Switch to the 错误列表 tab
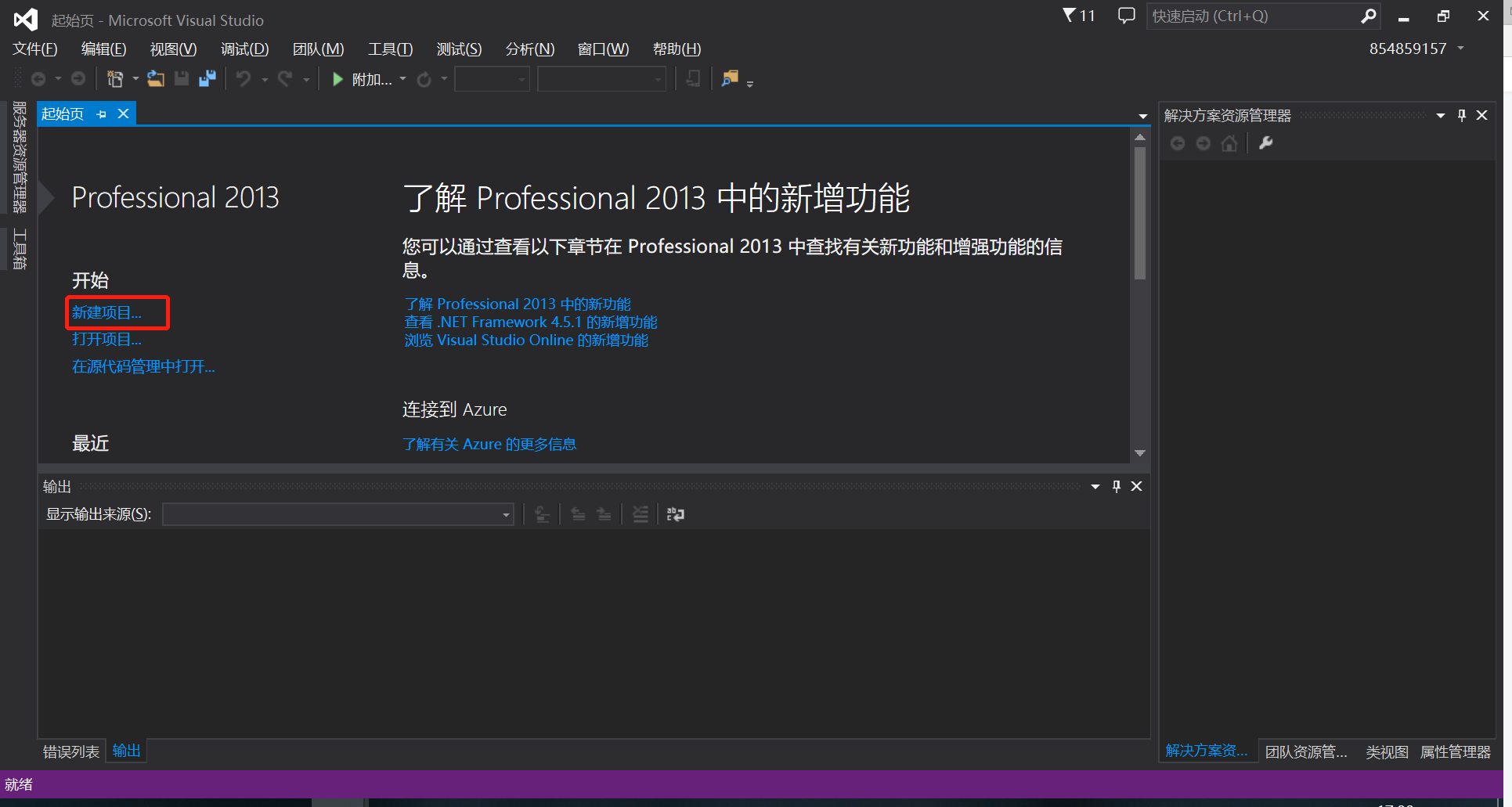Screen dimensions: 1512x807 pyautogui.click(x=70, y=751)
